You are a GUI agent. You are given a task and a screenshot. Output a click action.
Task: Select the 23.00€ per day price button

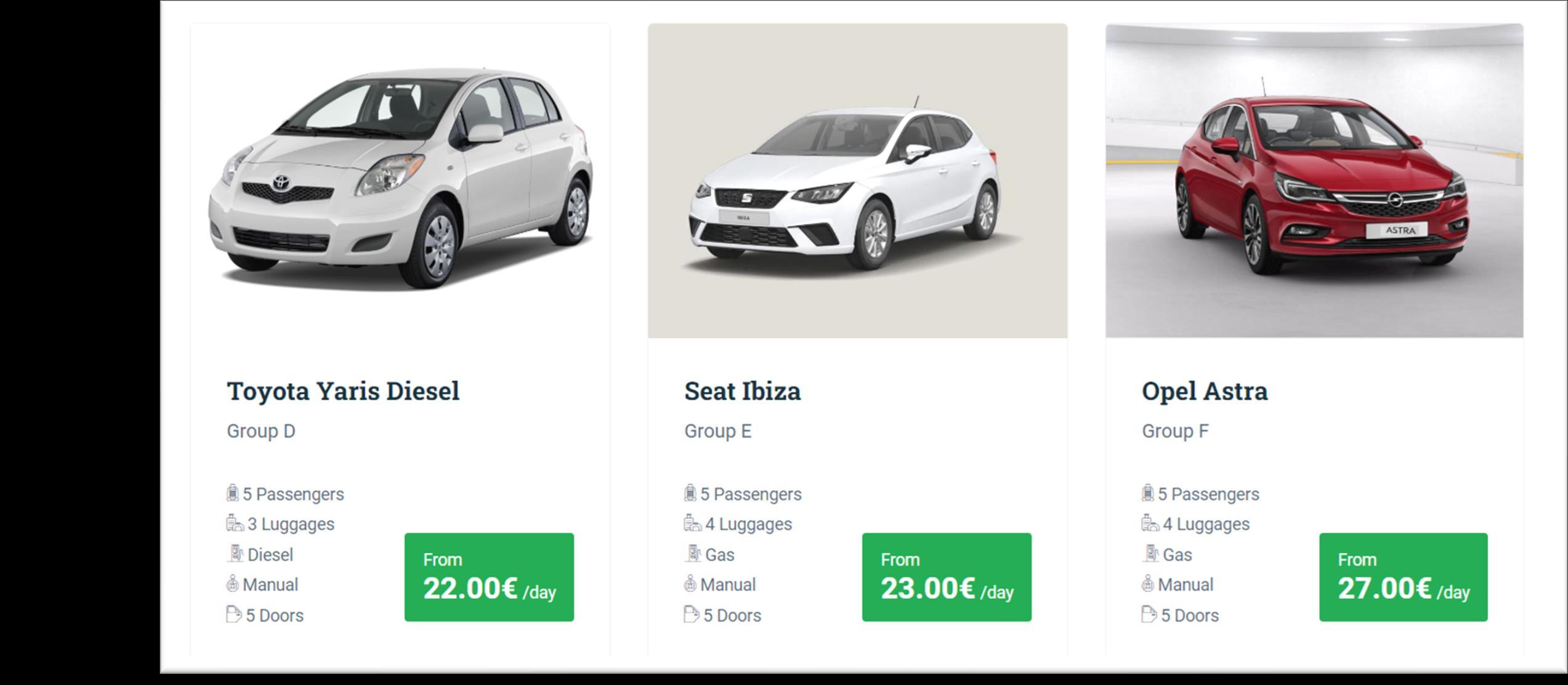[x=947, y=577]
